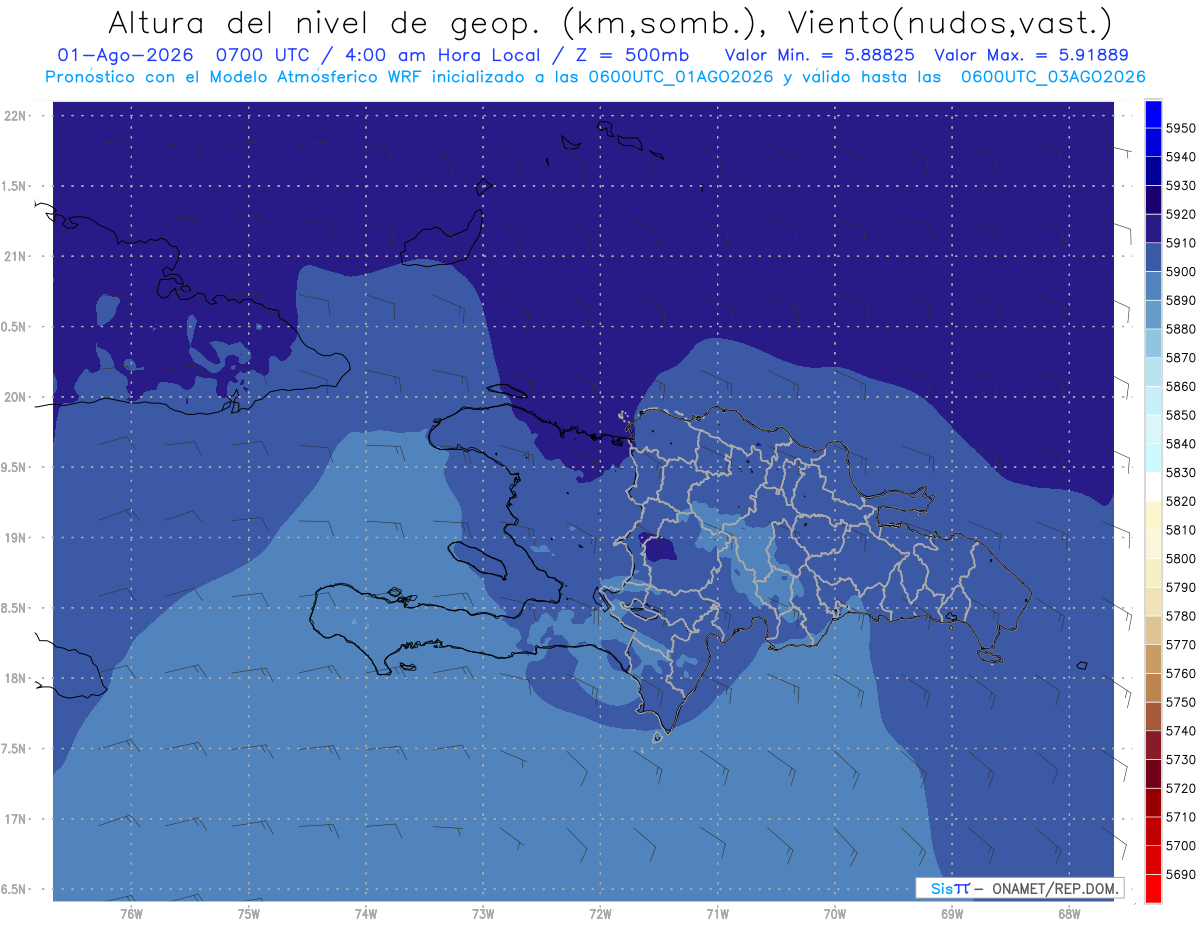Click the 76W longitude label
1200x927 pixels.
131,914
